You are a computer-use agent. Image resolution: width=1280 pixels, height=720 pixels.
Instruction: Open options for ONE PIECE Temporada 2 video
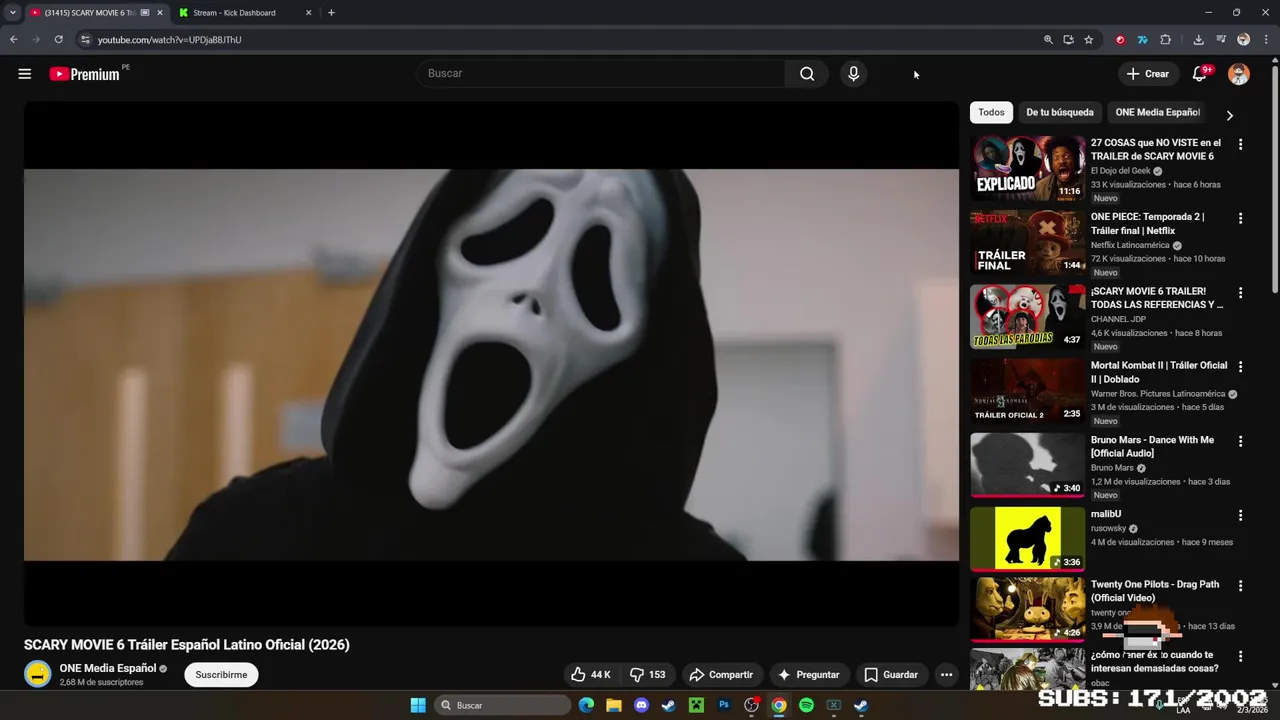click(1240, 218)
